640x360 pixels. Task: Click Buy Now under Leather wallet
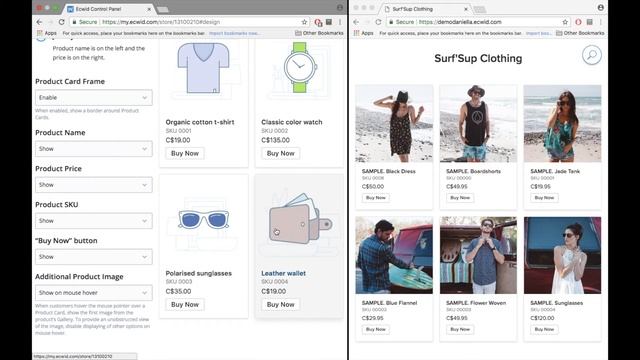coord(280,304)
